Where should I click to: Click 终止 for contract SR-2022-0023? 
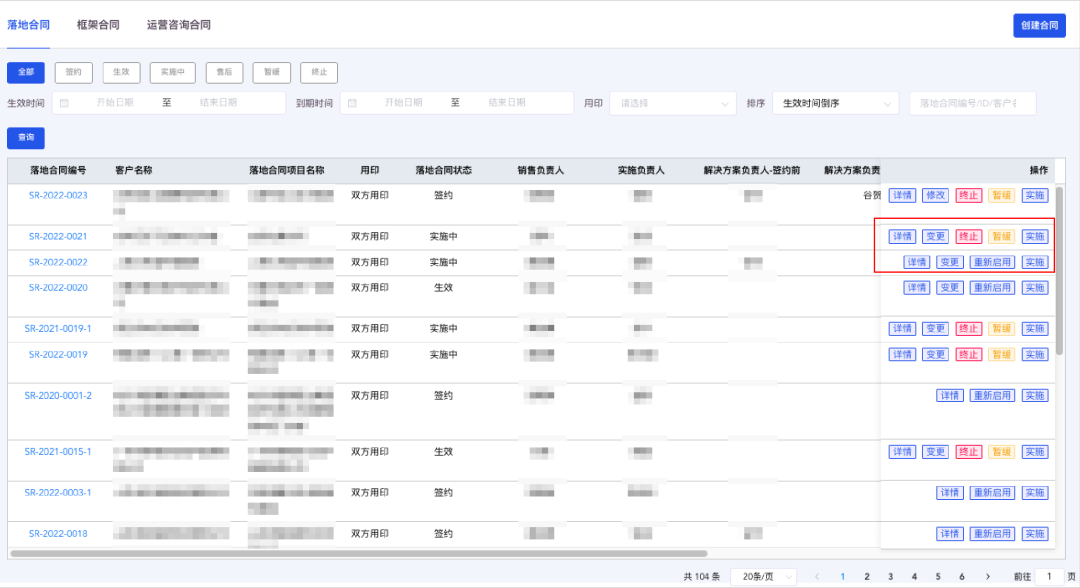point(968,196)
